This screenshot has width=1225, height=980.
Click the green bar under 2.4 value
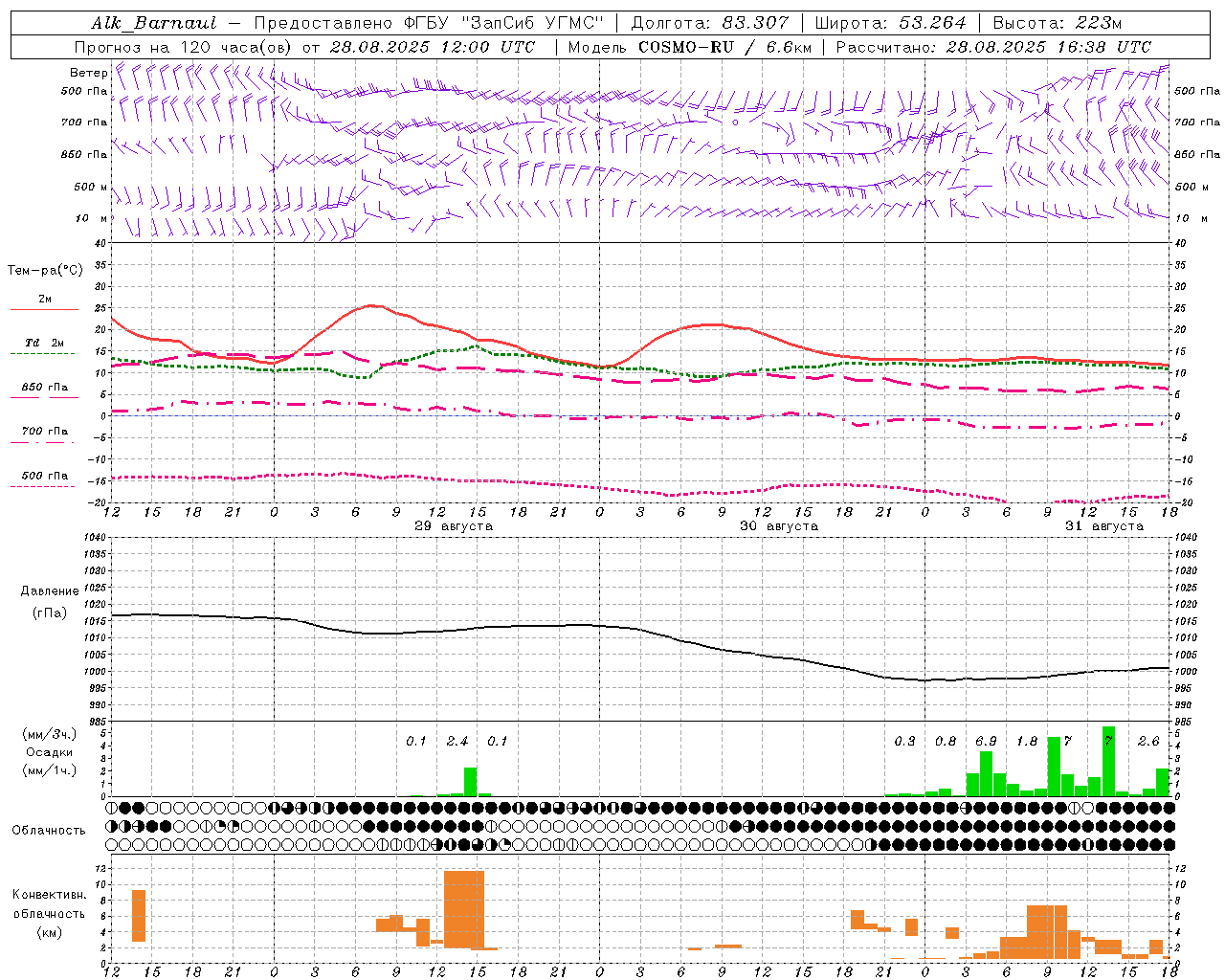click(470, 782)
